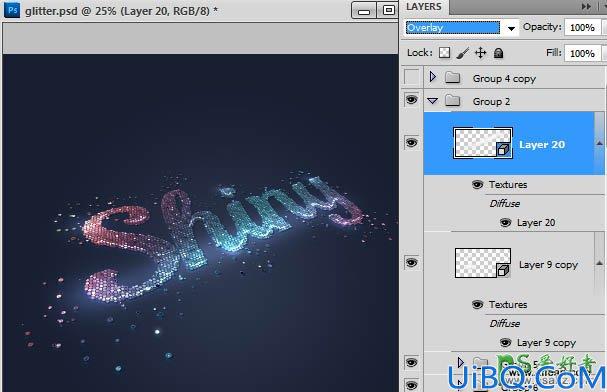607x392 pixels.
Task: Collapse Layer 20 effects arrow
Action: 599,143
